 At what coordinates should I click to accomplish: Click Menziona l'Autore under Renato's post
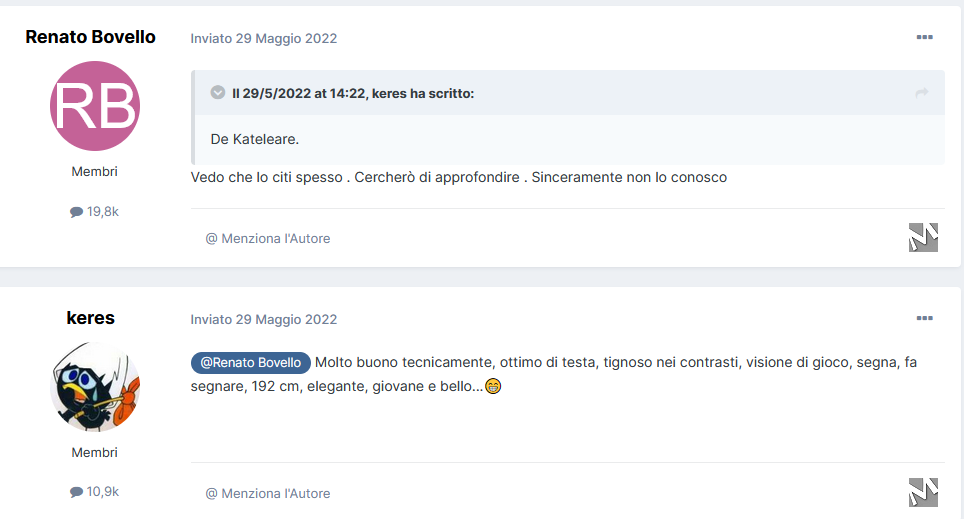(x=267, y=239)
